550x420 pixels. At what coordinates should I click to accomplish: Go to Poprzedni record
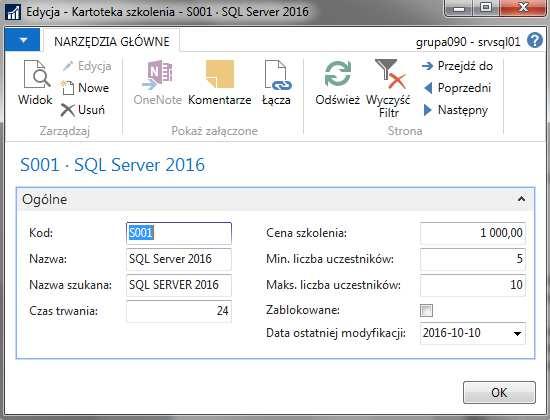pyautogui.click(x=457, y=88)
